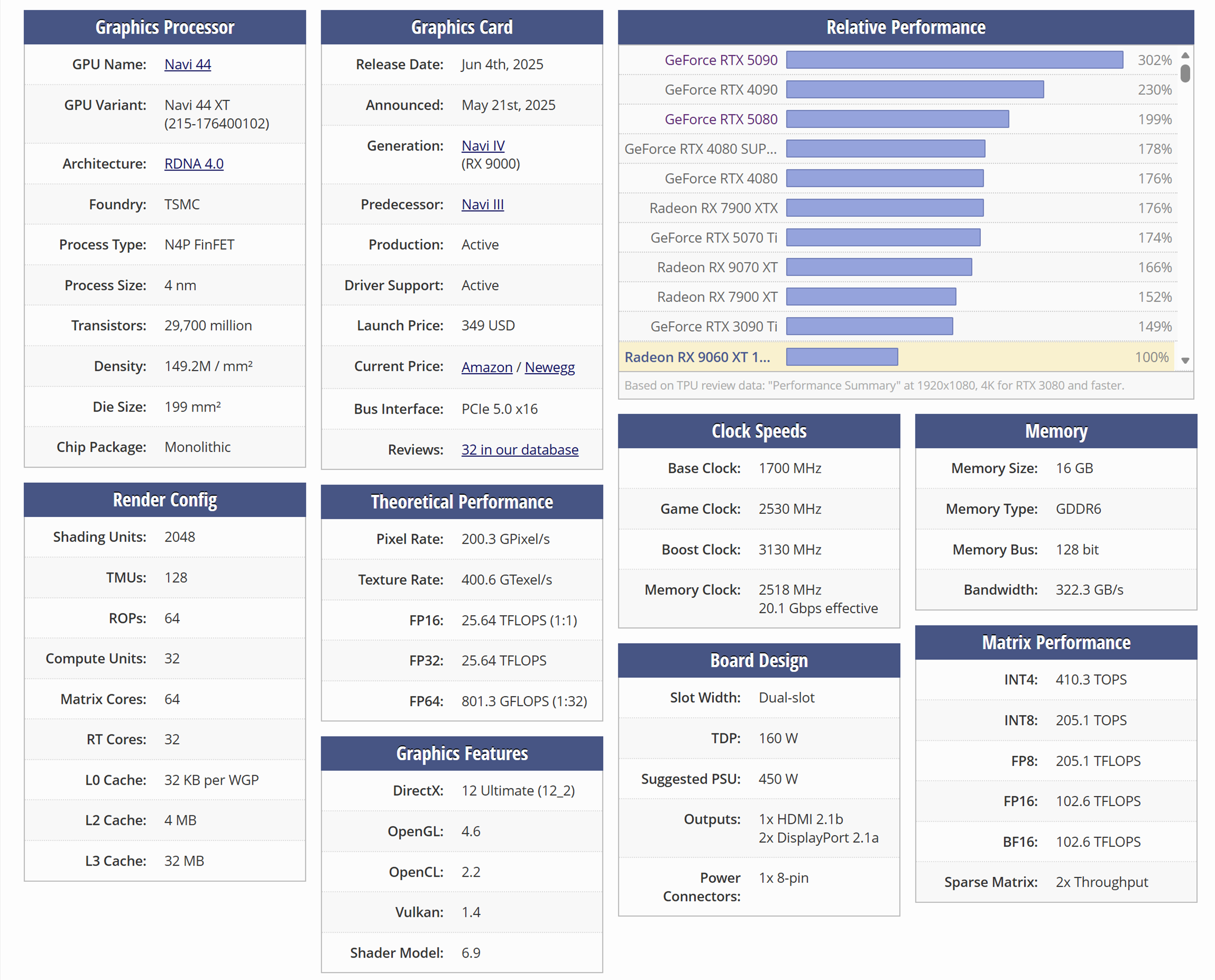Click the Sparse Matrix value 2x Throughput
1215x980 pixels.
[x=1102, y=882]
